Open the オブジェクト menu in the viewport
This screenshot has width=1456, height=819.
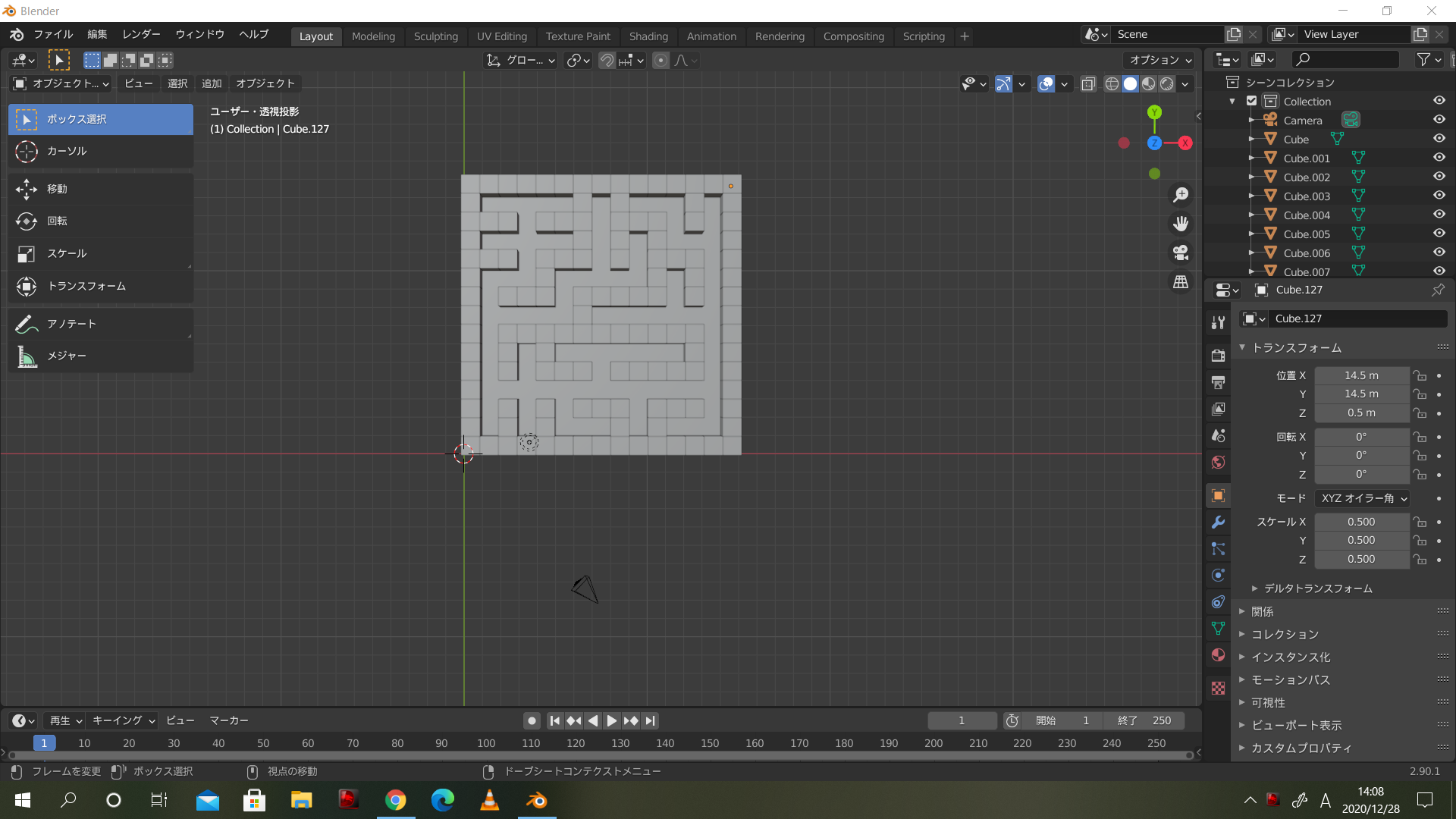click(x=265, y=83)
